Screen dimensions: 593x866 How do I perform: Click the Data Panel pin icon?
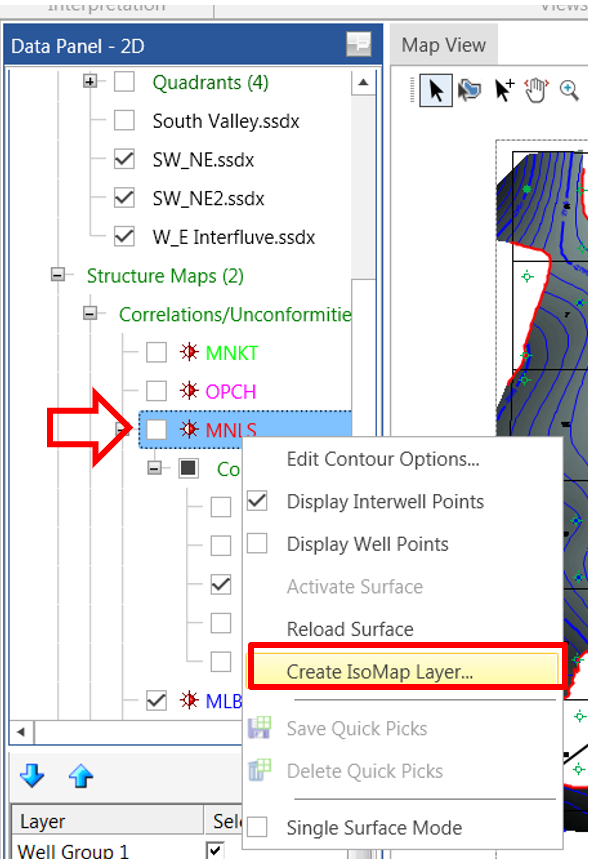coord(358,44)
